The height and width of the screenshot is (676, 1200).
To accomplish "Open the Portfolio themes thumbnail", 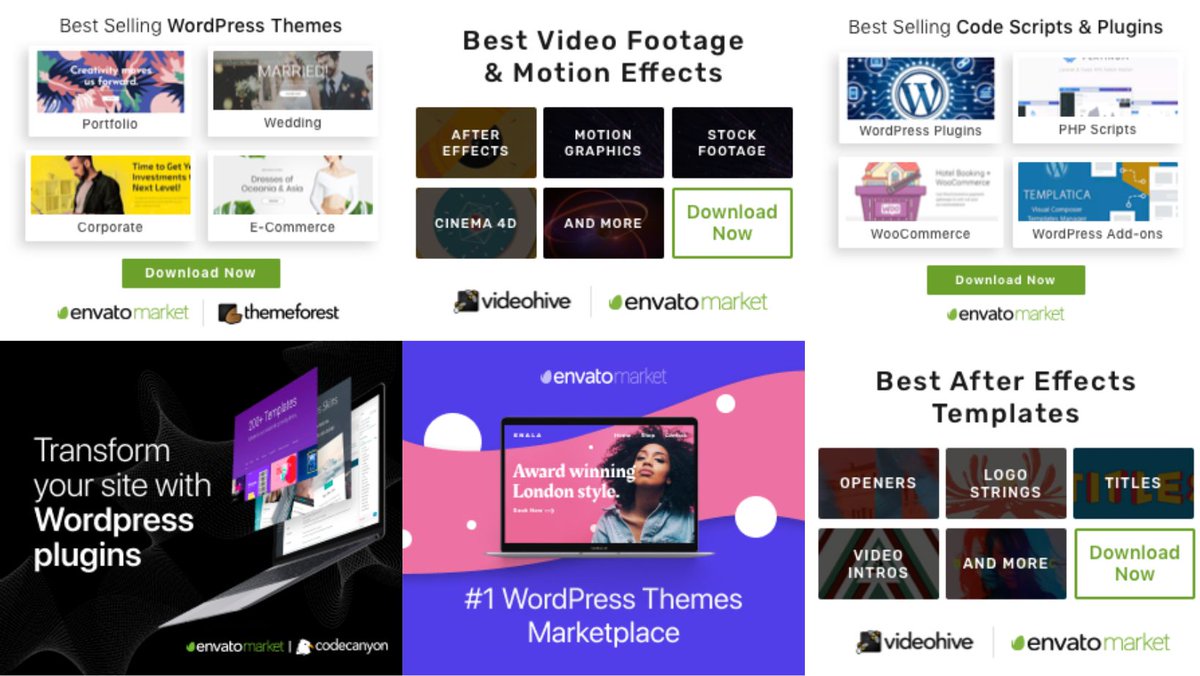I will point(109,91).
